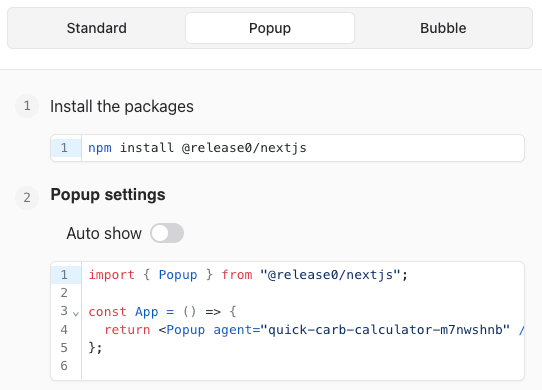Switch to the Standard tab
This screenshot has width=542, height=390.
(96, 28)
